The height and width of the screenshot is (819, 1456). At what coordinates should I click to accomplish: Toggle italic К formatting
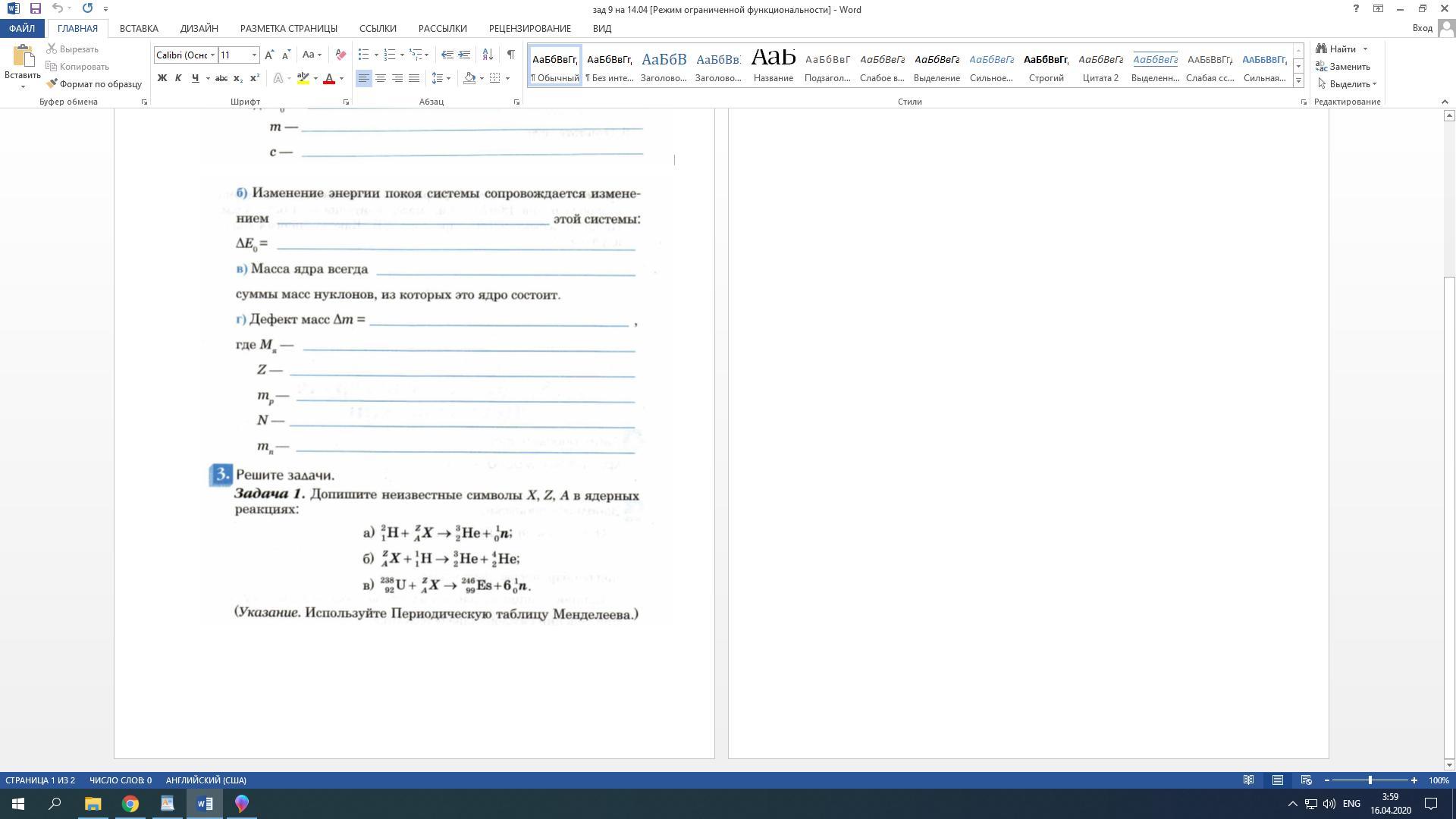click(x=178, y=78)
